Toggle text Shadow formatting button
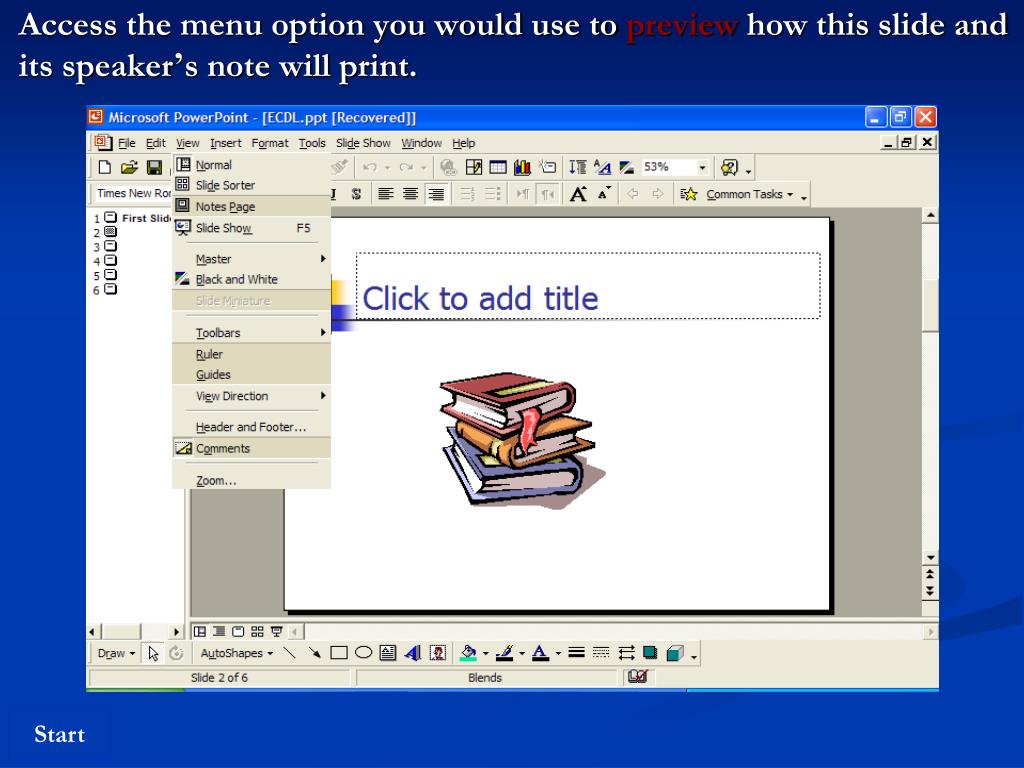The image size is (1024, 768). pos(356,194)
